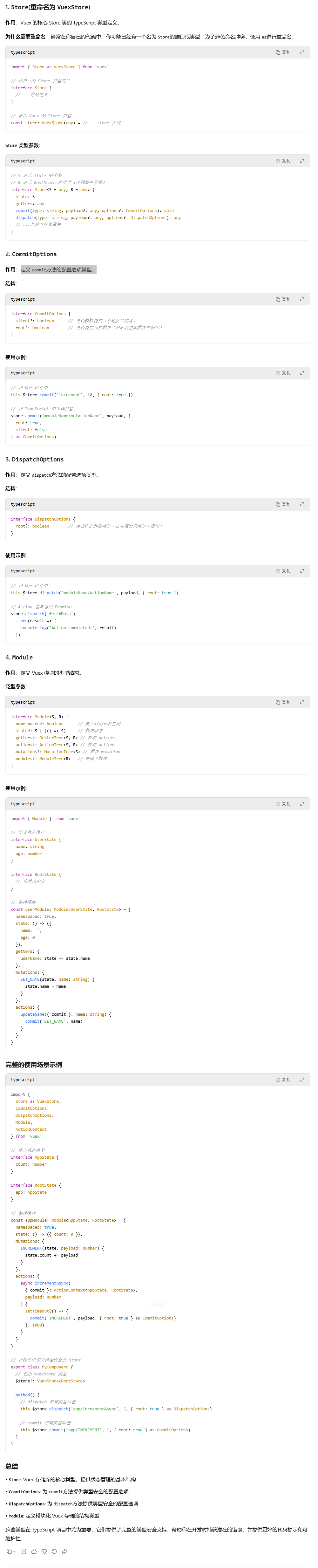Regenerate the reply
318x1568 pixels.
coord(54,1551)
